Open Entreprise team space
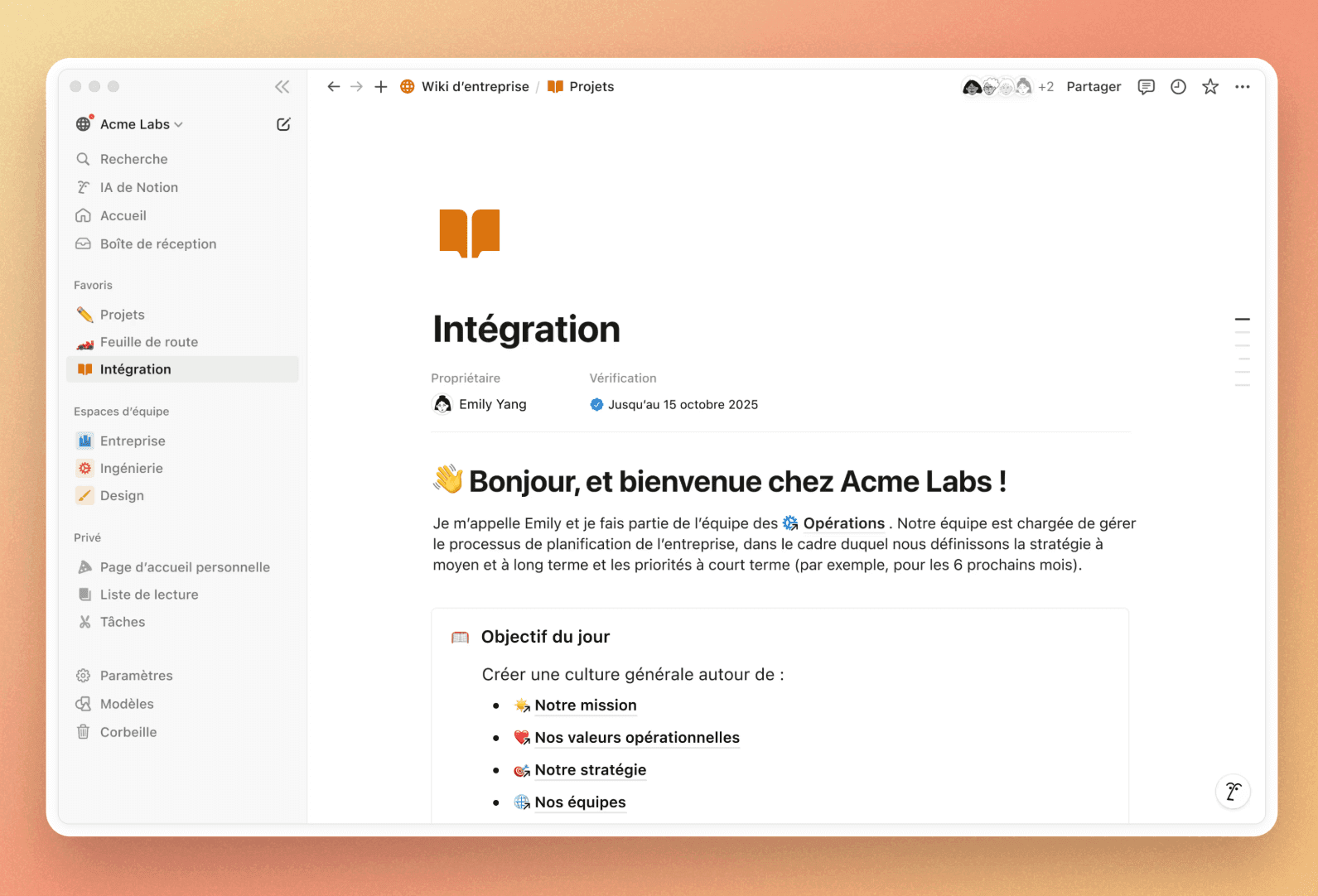 pyautogui.click(x=182, y=441)
